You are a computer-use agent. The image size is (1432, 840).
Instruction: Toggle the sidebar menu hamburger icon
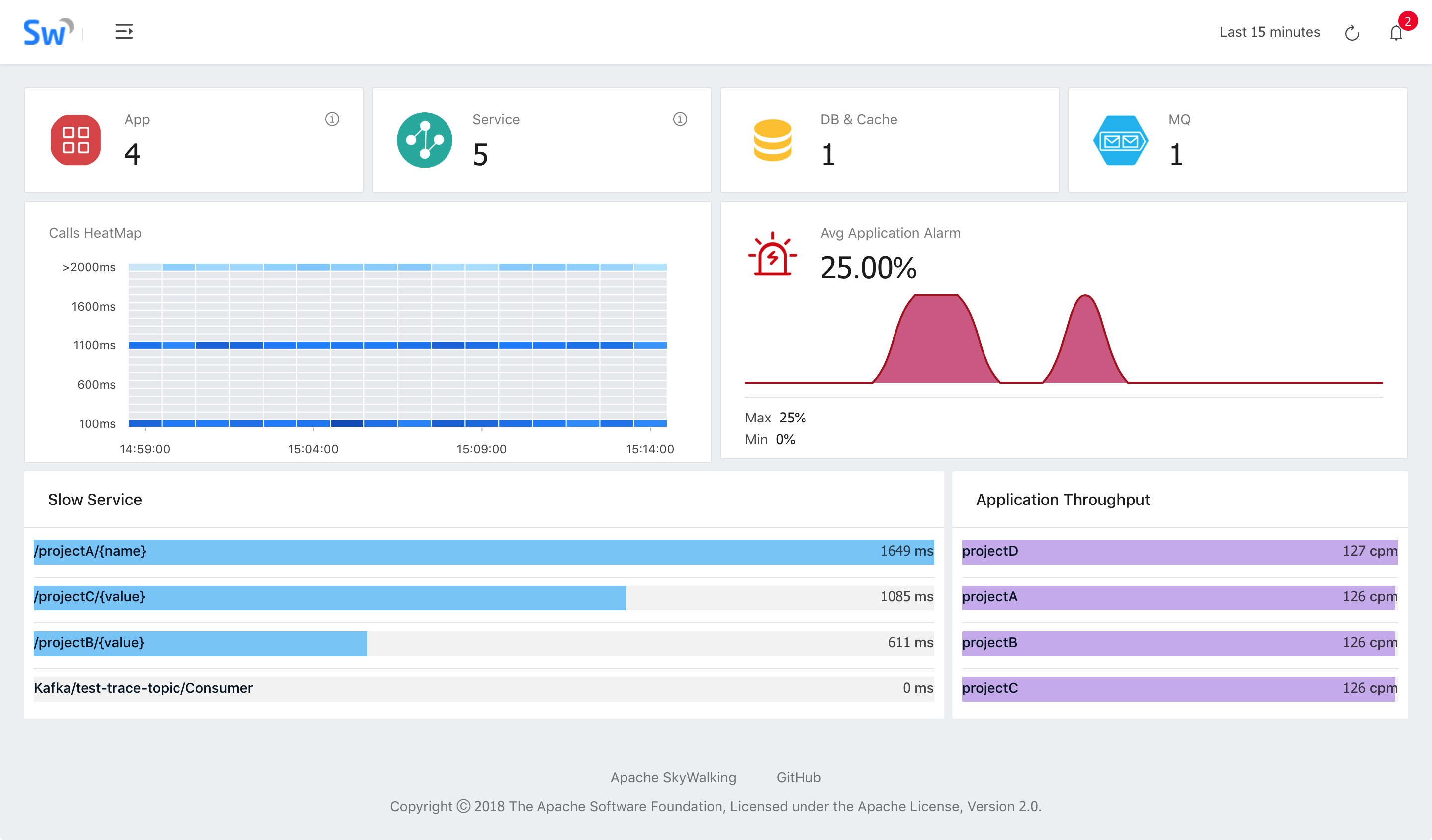(124, 32)
